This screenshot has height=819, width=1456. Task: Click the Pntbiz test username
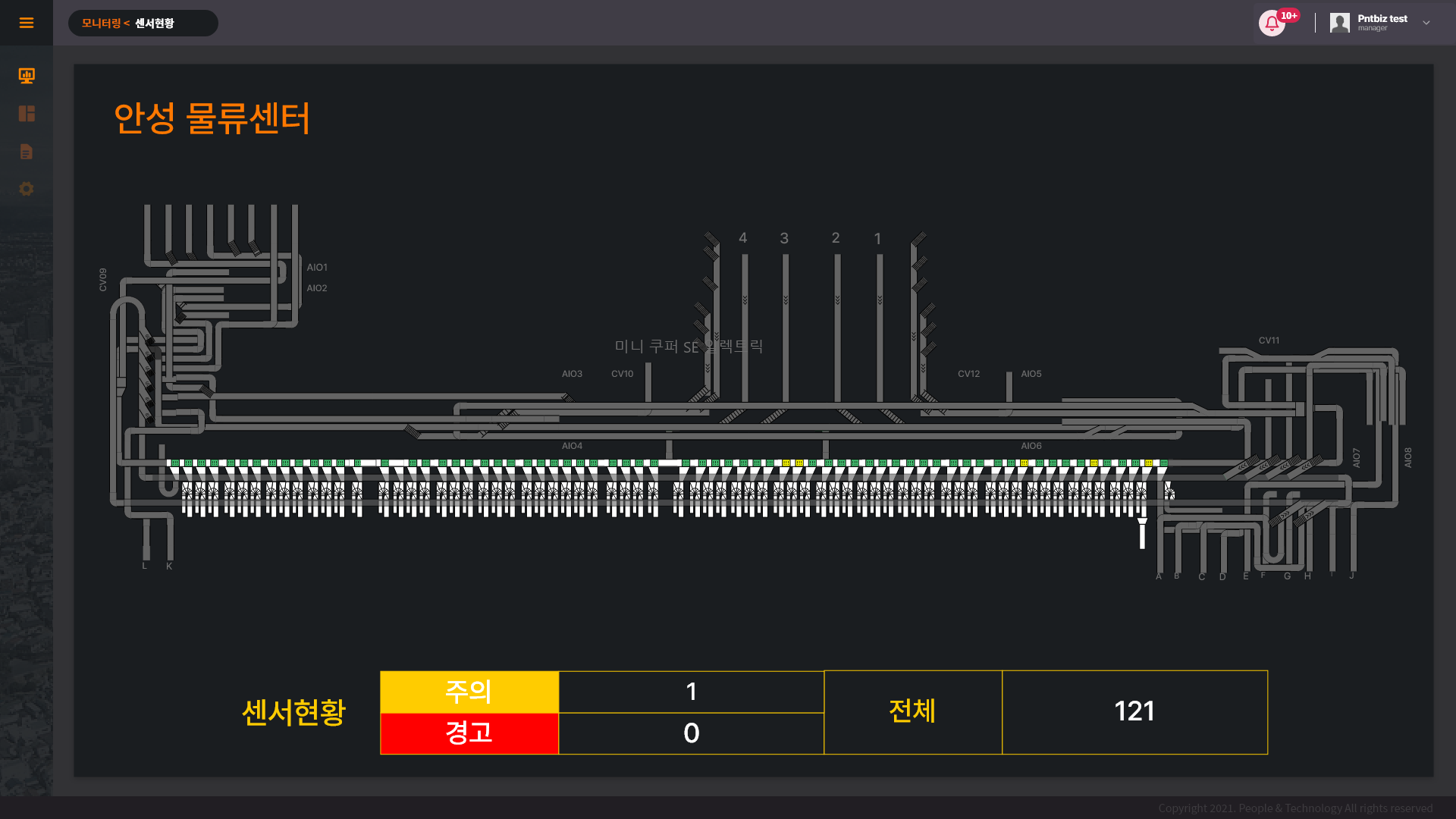[x=1382, y=18]
